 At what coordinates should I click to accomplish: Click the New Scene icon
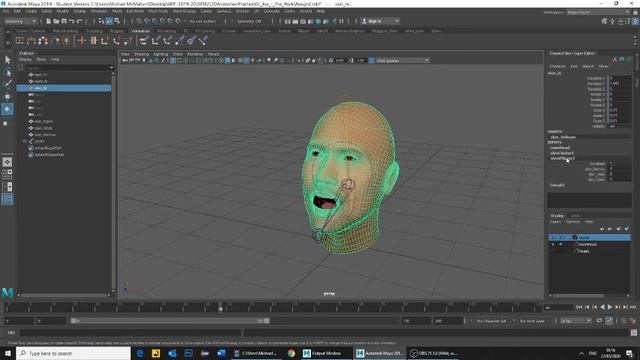coord(49,21)
